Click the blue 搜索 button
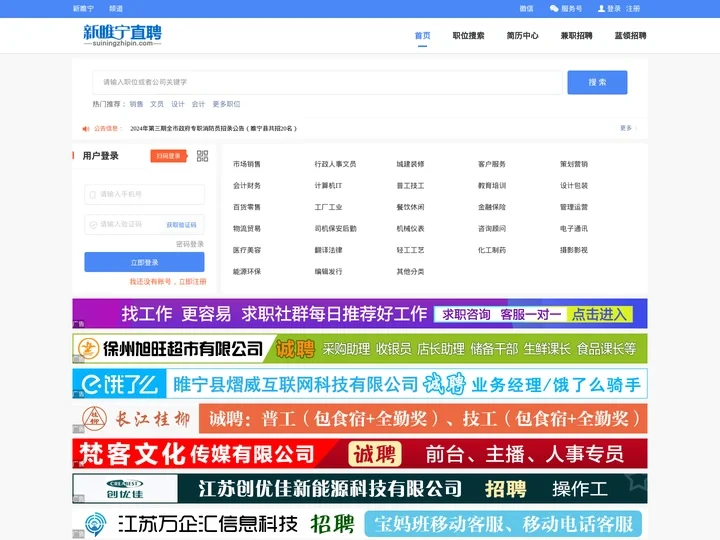 click(x=597, y=82)
